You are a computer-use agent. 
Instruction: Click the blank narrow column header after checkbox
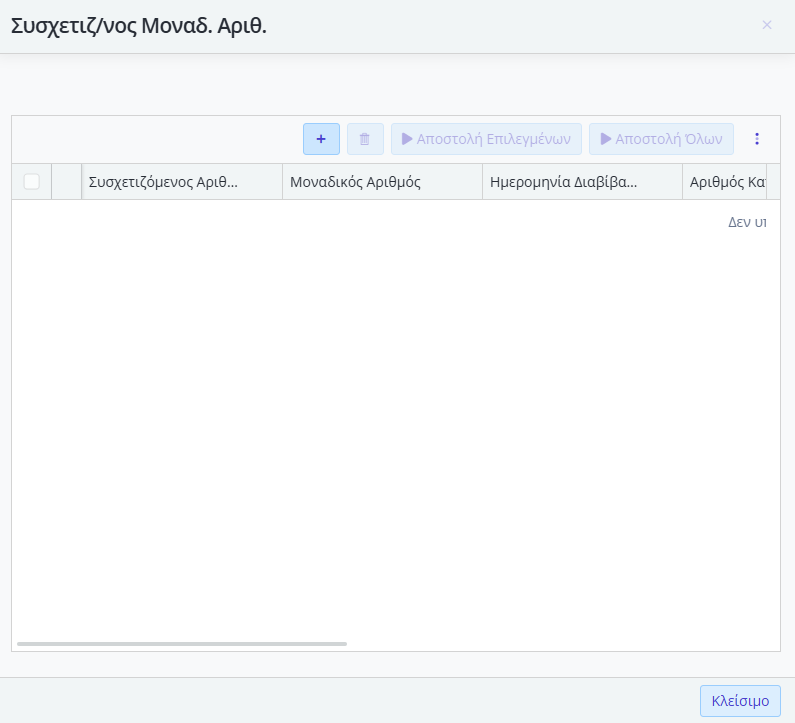click(x=66, y=182)
